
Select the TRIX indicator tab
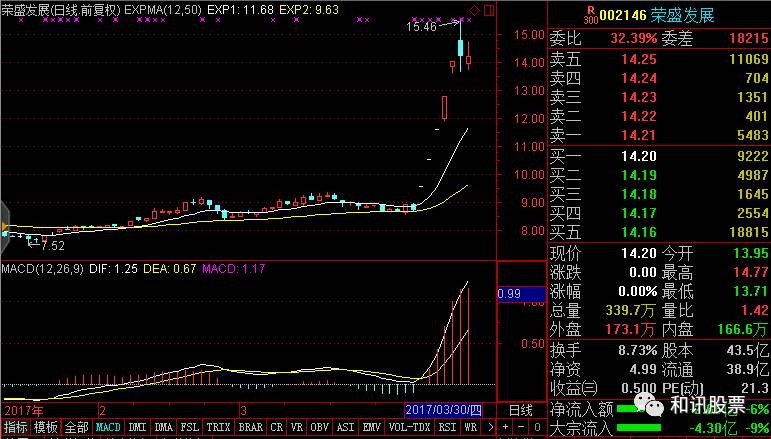pos(218,427)
